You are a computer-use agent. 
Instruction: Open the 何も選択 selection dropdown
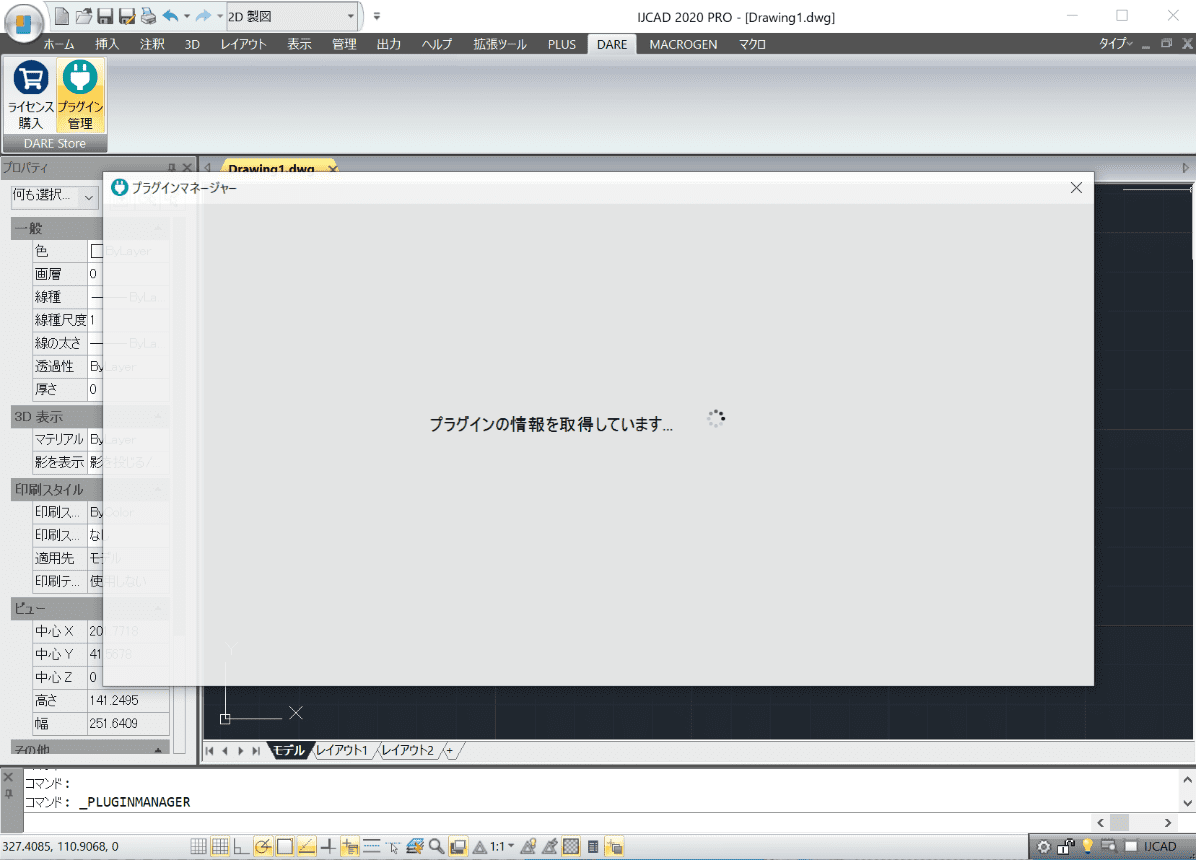coord(54,197)
